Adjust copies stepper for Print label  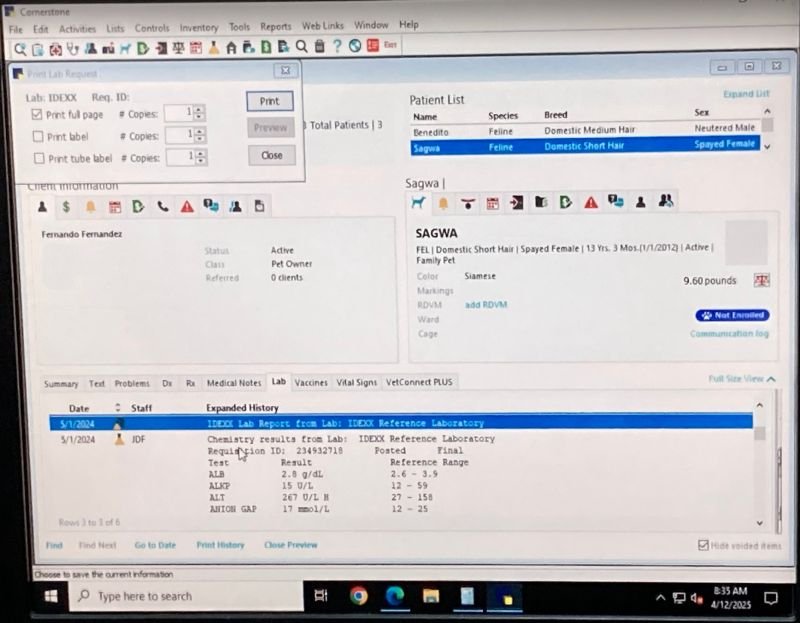pyautogui.click(x=200, y=135)
